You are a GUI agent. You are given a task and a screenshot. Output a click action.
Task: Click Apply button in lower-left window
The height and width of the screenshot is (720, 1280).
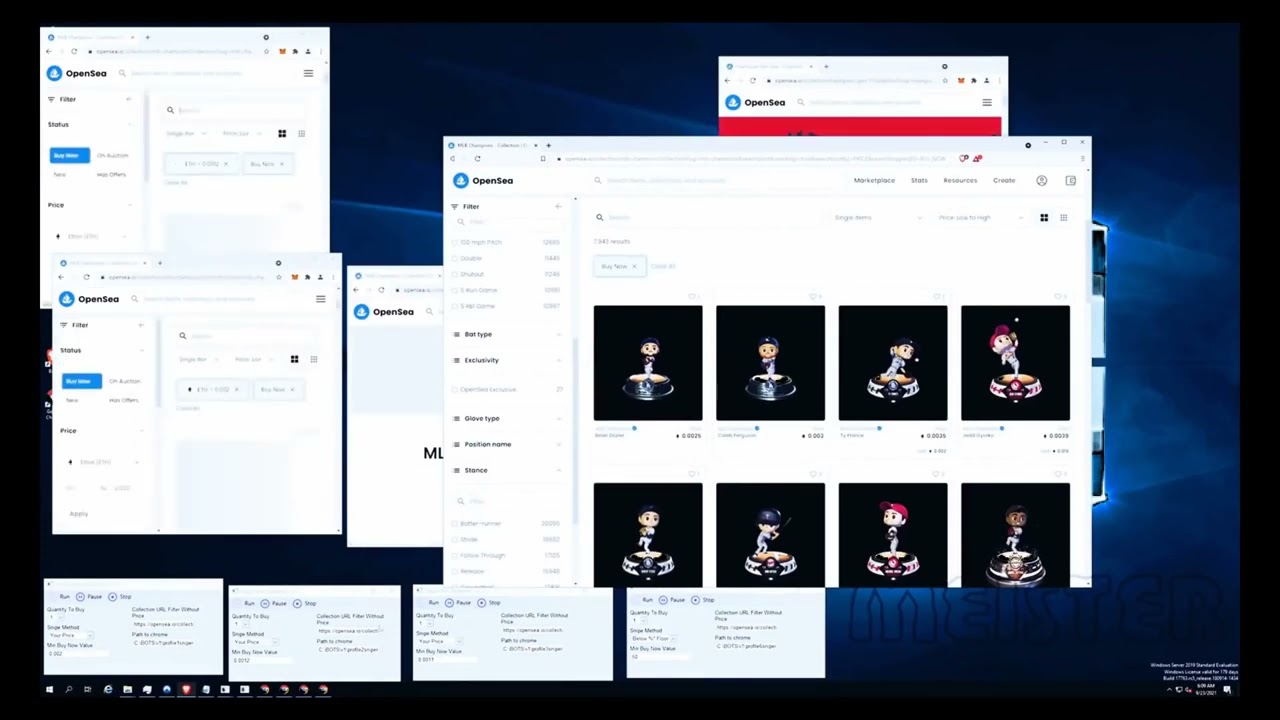(79, 514)
